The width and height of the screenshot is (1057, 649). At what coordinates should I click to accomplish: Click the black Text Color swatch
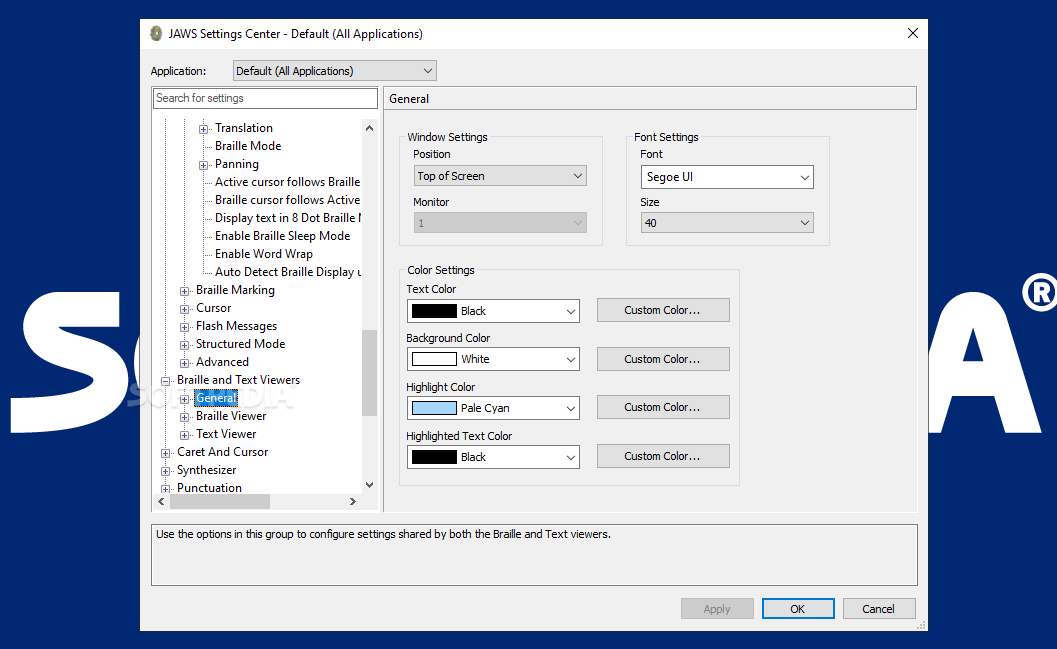pos(434,311)
